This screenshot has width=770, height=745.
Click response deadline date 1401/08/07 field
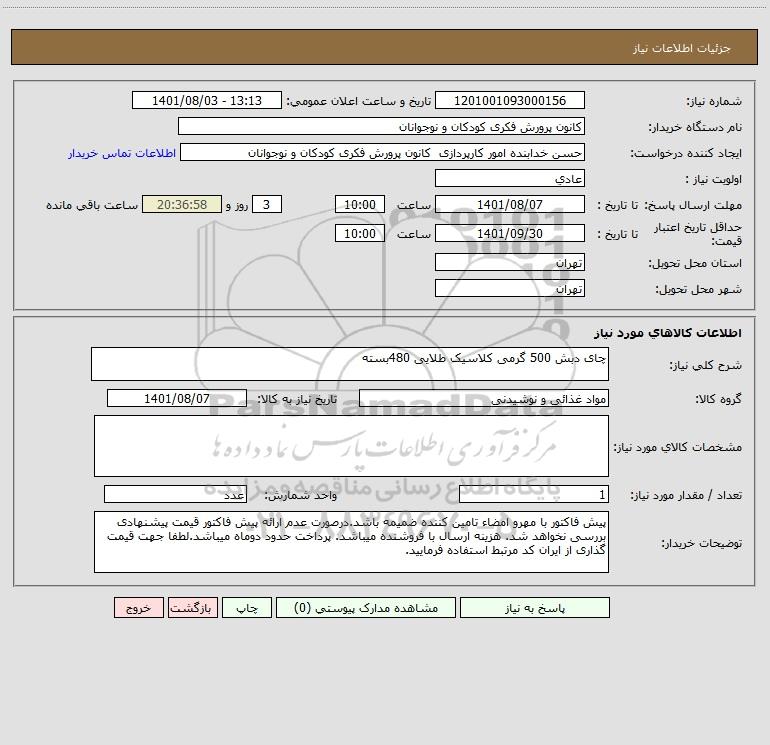pyautogui.click(x=510, y=204)
